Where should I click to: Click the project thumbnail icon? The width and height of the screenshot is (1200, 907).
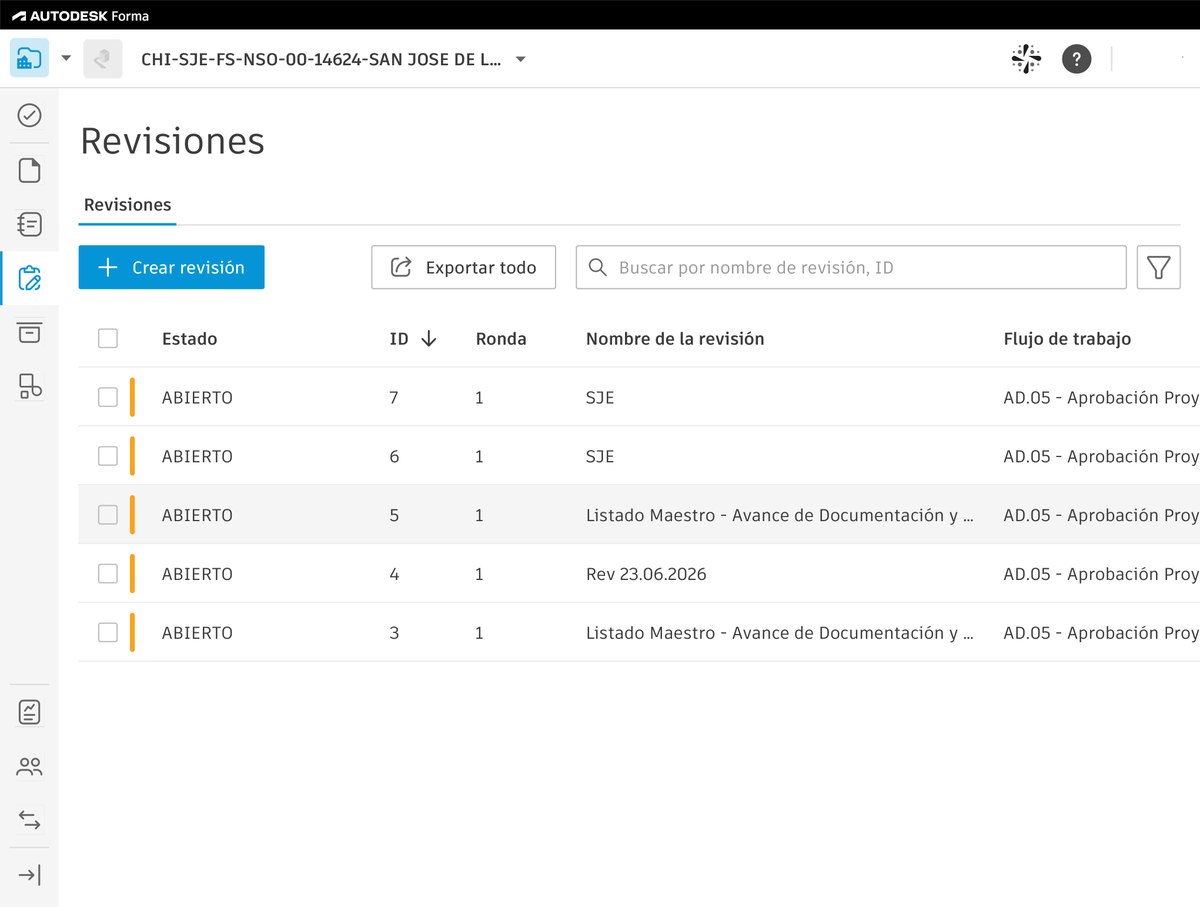click(102, 58)
